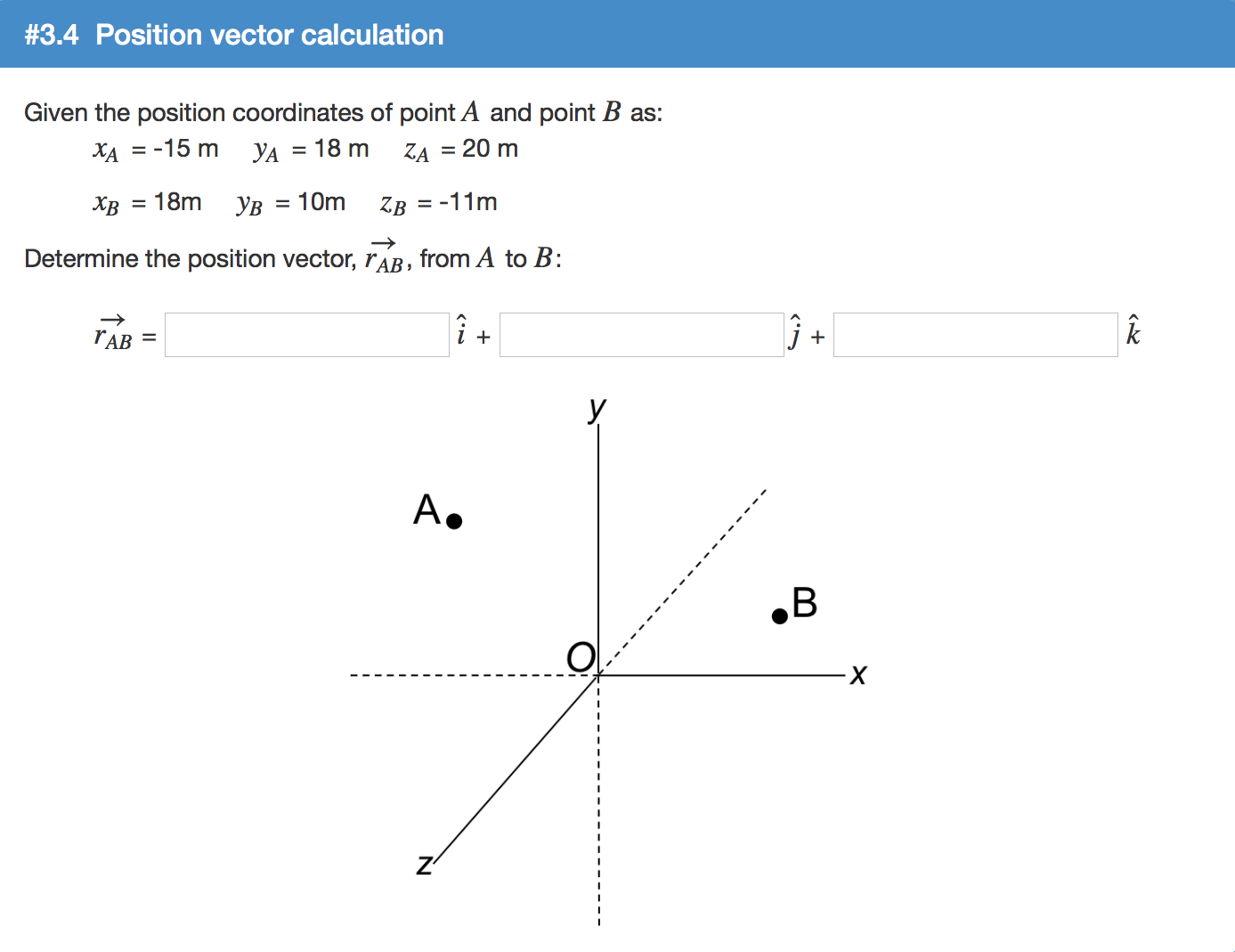Select the xB = 18m coordinate text
Viewport: 1235px width, 952px height.
pos(148,202)
